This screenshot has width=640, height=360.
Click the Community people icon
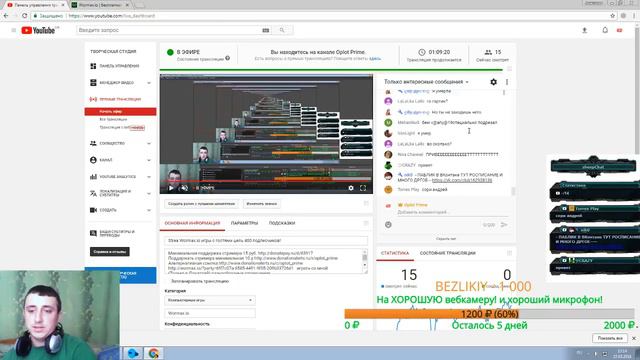93,143
